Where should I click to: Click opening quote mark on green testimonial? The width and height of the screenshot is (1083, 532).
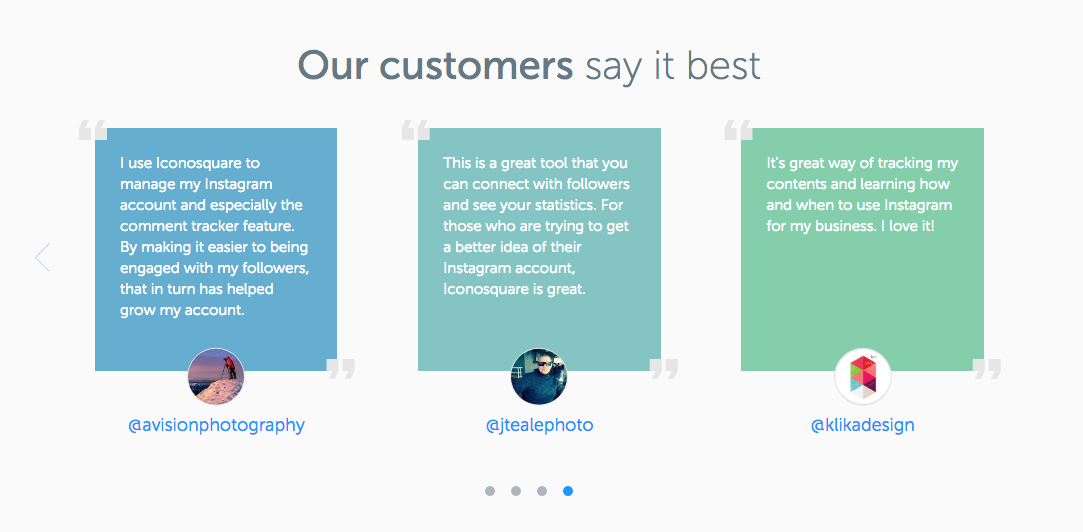738,131
